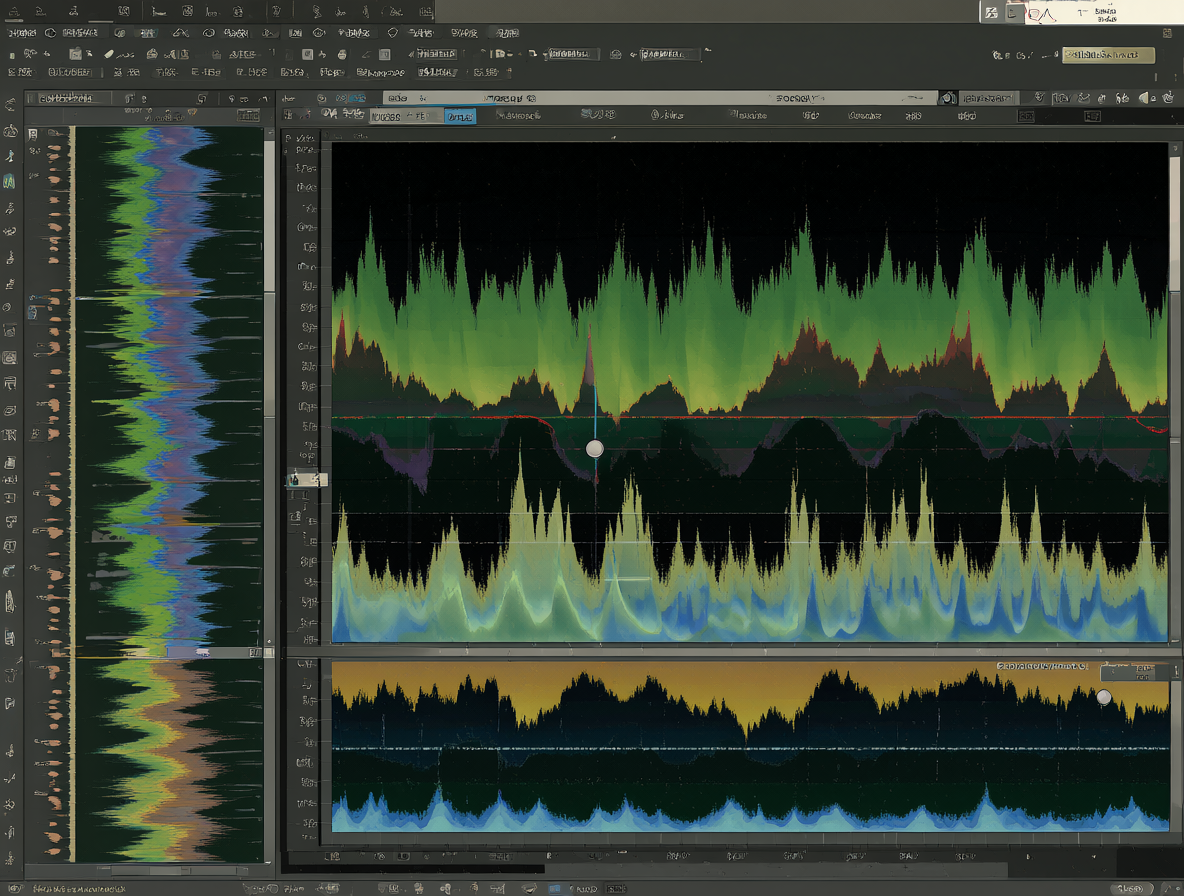Viewport: 1184px width, 896px height.
Task: Click the last boxed icon ending the tab row
Action: click(x=1092, y=116)
